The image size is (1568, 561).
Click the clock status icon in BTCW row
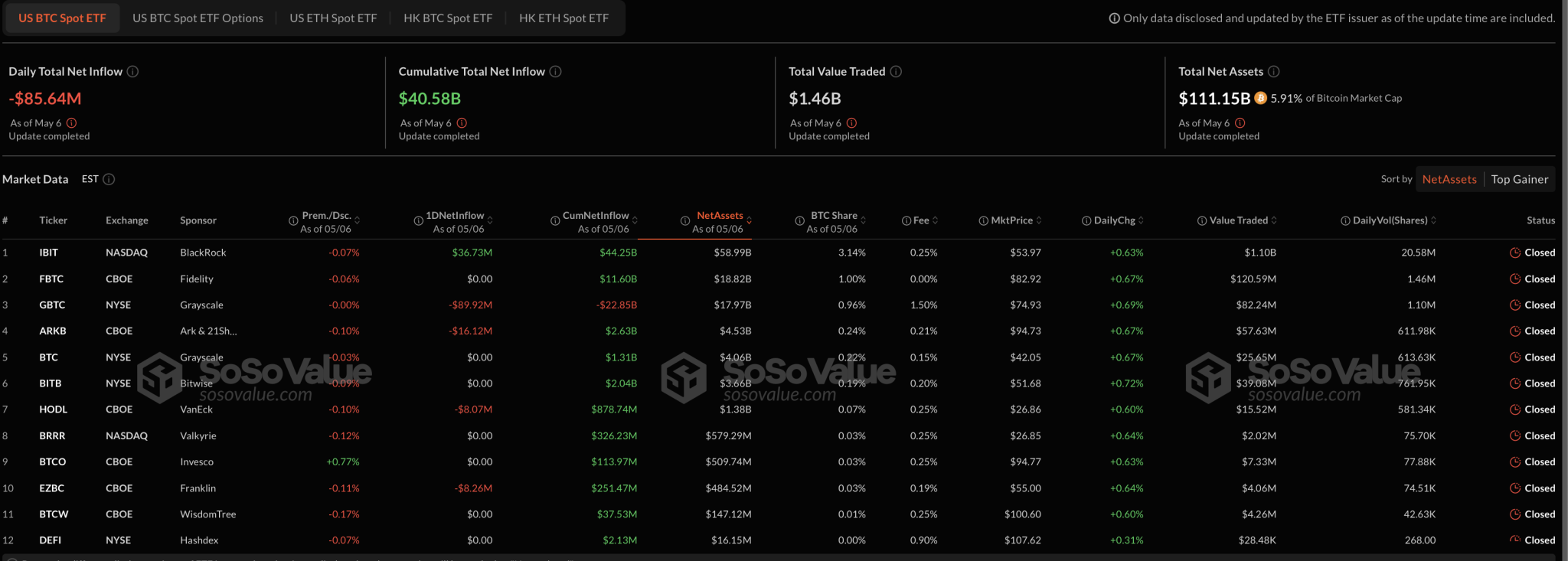(1515, 514)
